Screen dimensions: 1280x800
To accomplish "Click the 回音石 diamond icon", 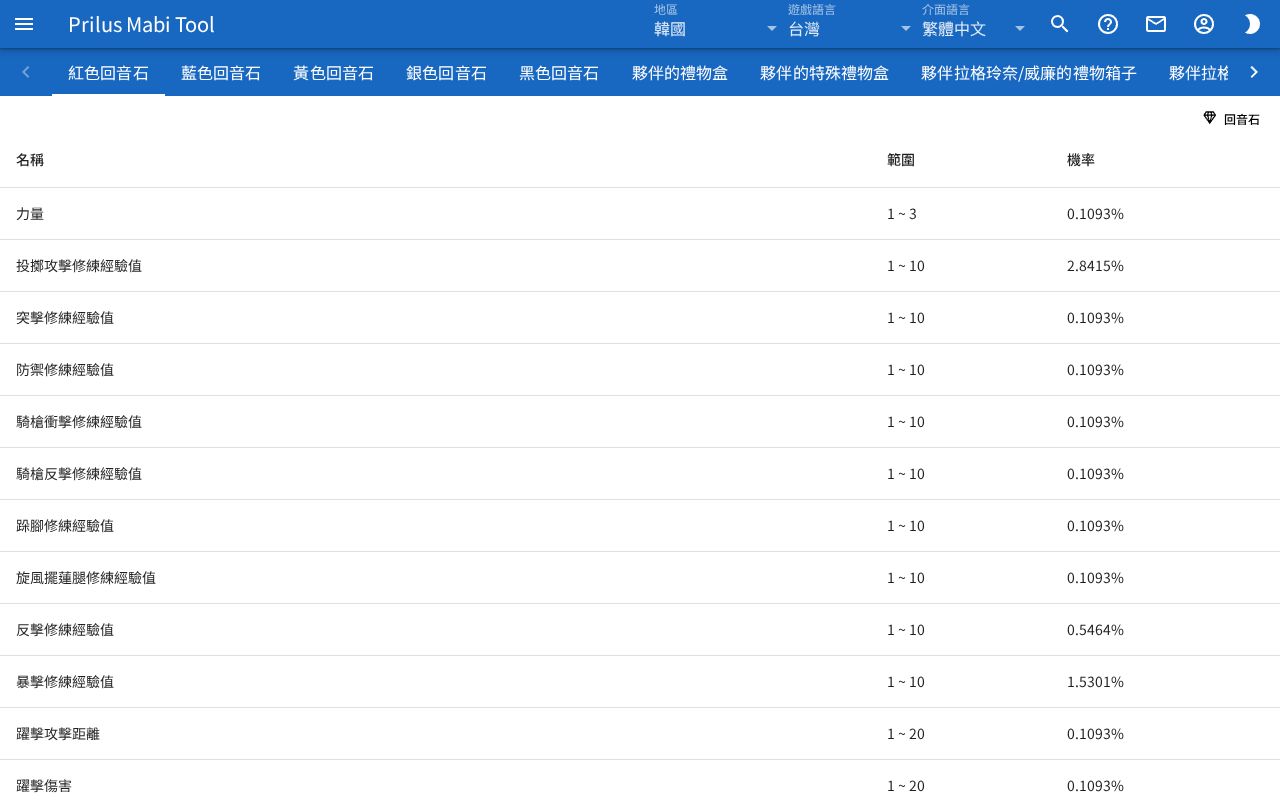I will tap(1209, 118).
